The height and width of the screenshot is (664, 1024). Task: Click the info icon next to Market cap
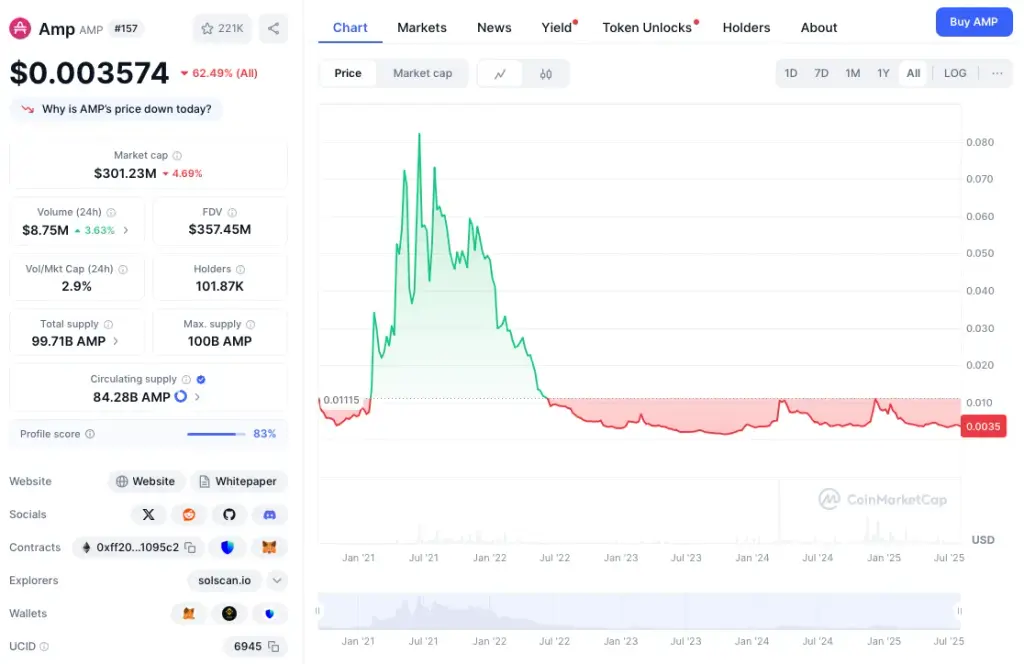177,155
